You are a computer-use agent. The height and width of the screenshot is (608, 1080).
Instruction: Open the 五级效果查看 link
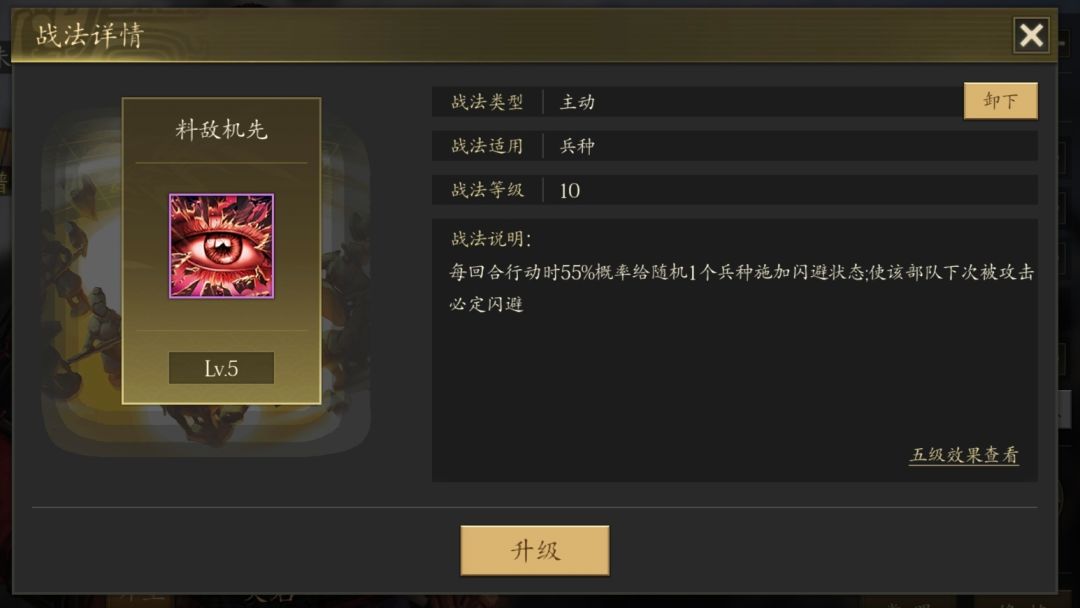click(964, 455)
